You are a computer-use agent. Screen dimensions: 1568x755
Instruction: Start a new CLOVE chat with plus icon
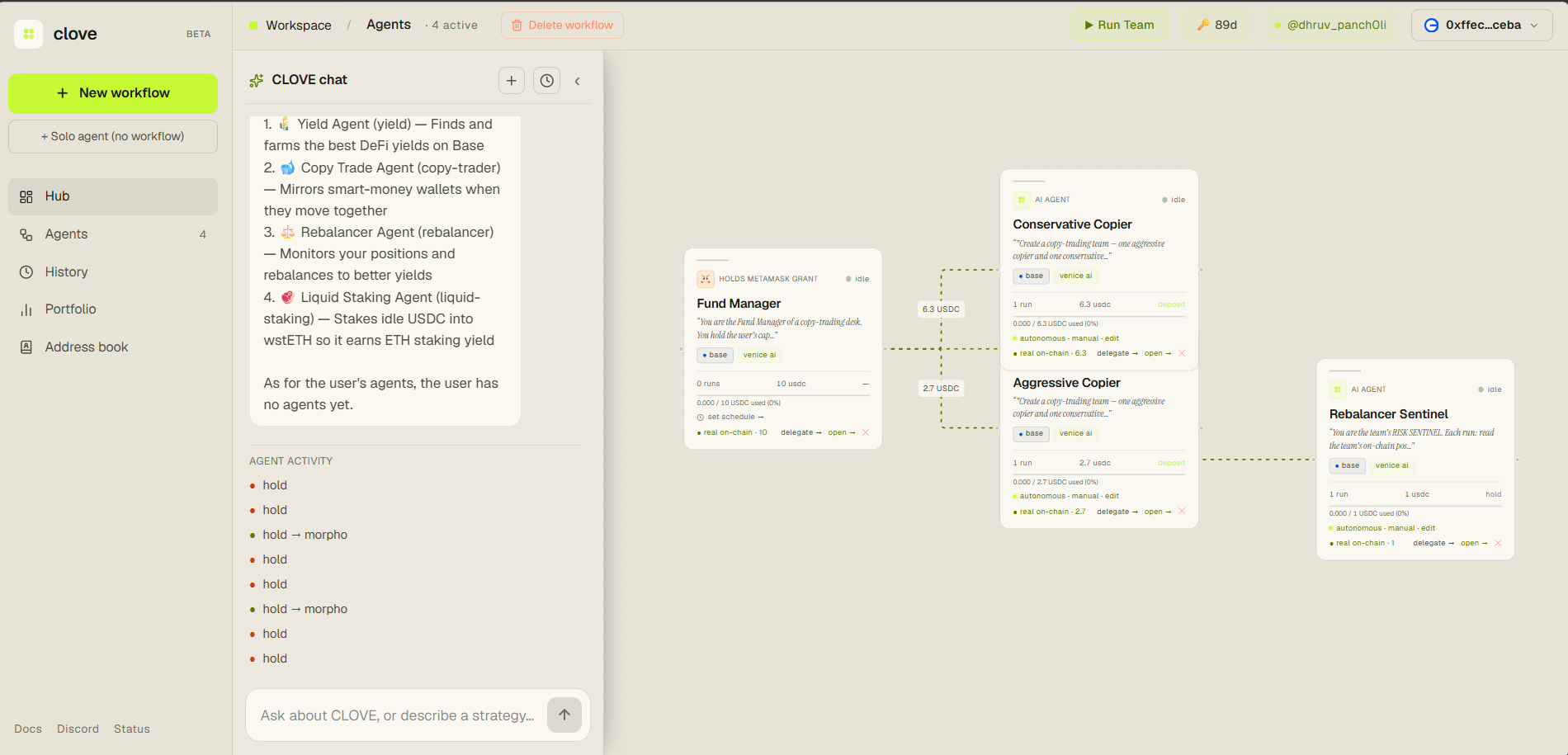point(512,80)
